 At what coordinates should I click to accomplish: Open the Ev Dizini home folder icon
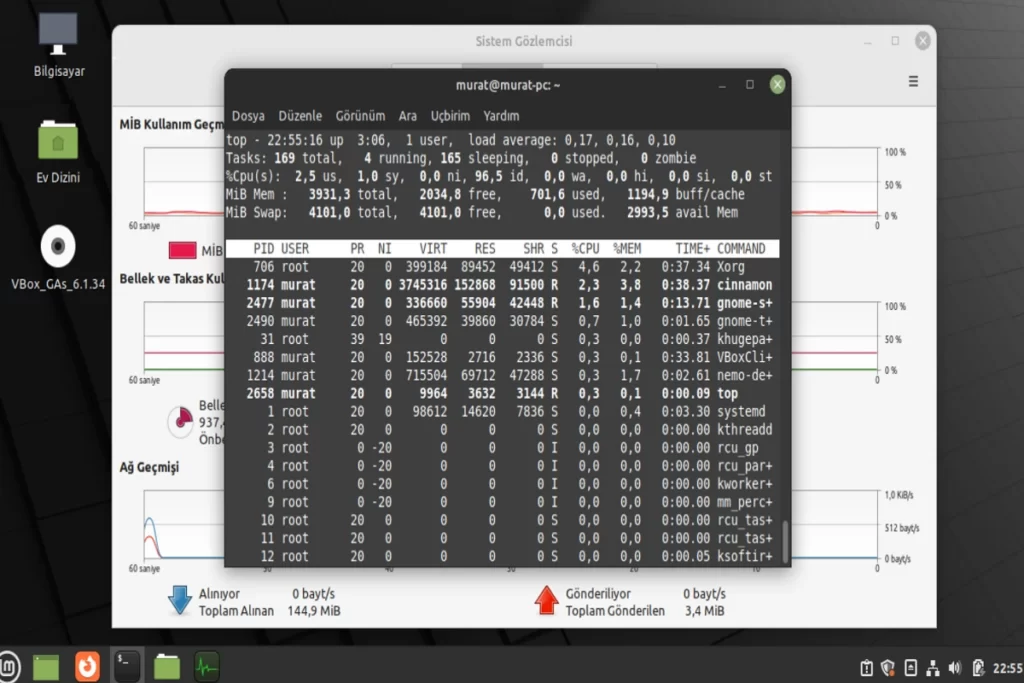[x=59, y=150]
